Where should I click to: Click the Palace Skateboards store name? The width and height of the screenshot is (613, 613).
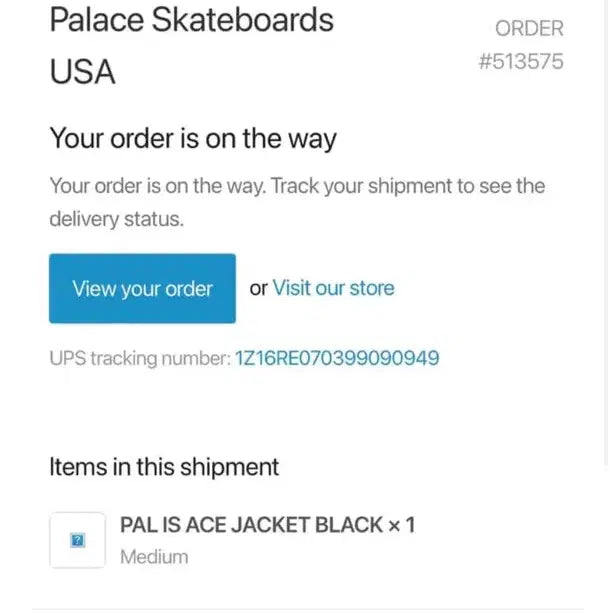191,19
